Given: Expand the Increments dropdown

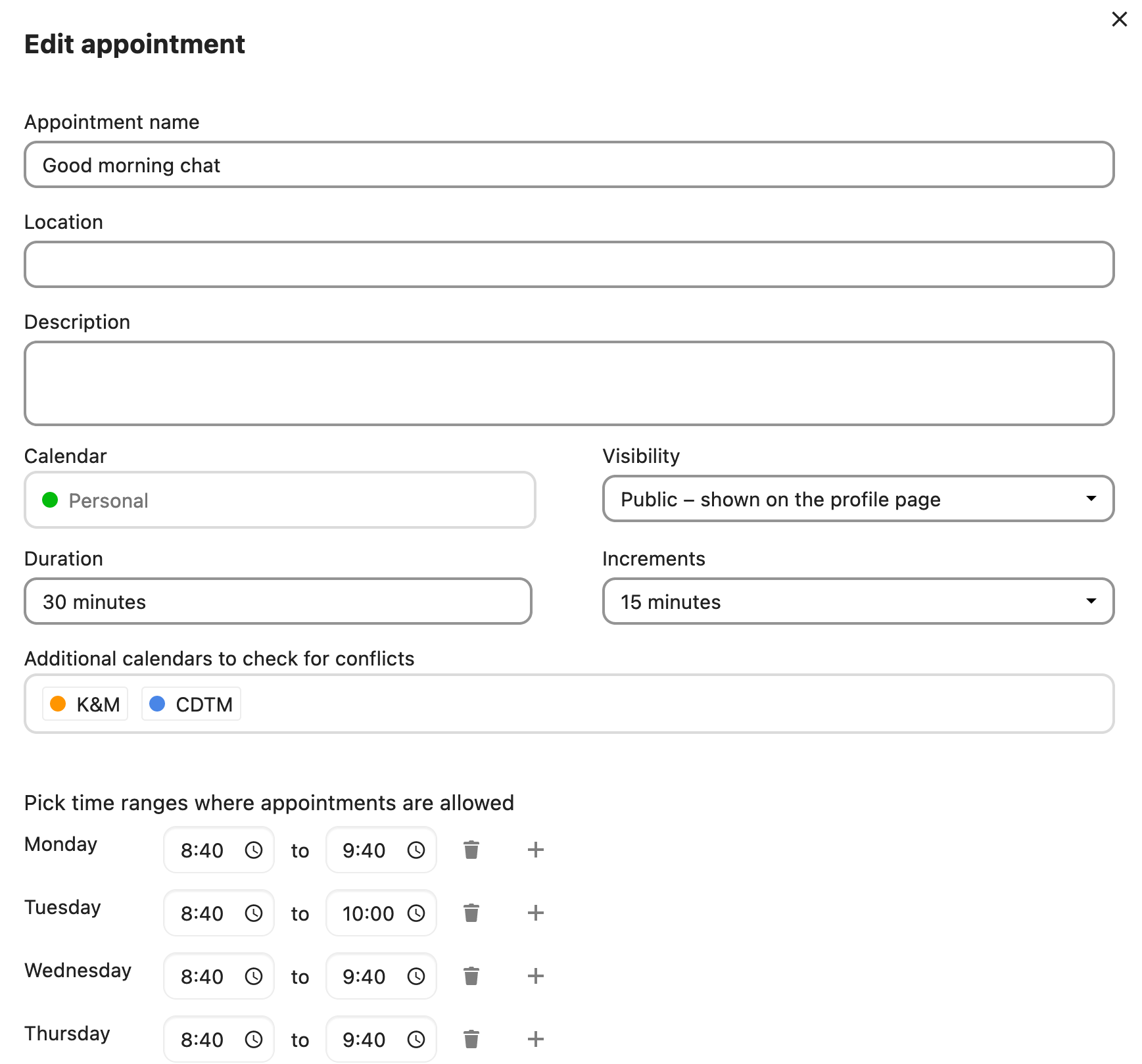Looking at the screenshot, I should [857, 602].
